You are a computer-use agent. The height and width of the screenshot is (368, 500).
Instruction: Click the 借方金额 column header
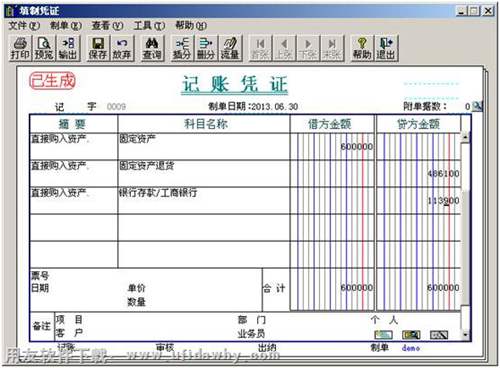pyautogui.click(x=332, y=124)
